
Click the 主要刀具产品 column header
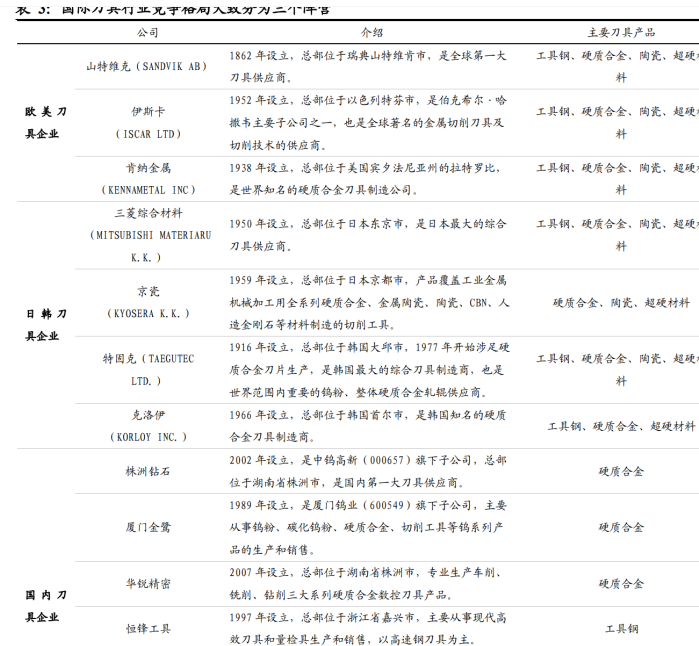tap(621, 33)
